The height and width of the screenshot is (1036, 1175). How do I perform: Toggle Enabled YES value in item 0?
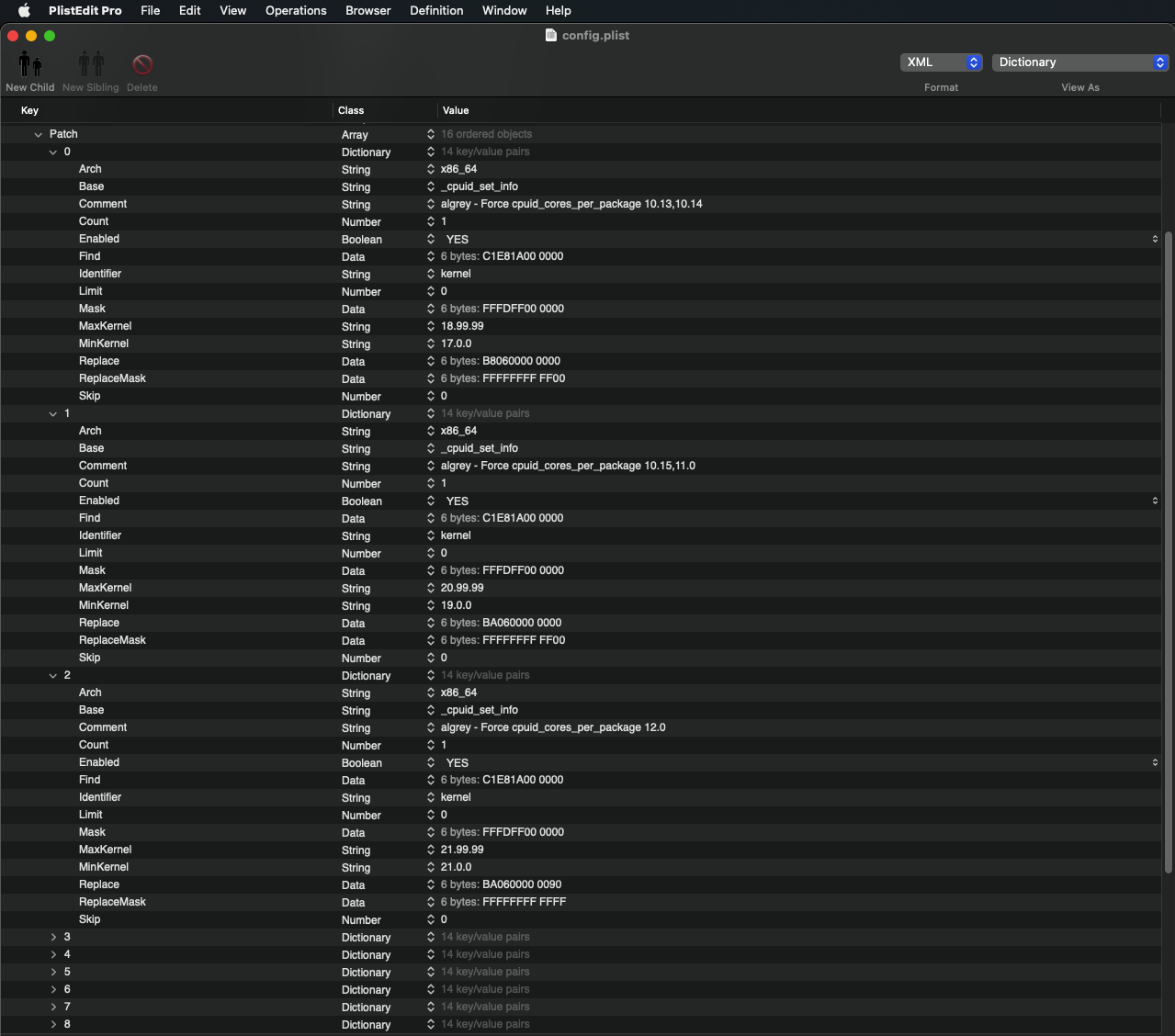pyautogui.click(x=458, y=239)
